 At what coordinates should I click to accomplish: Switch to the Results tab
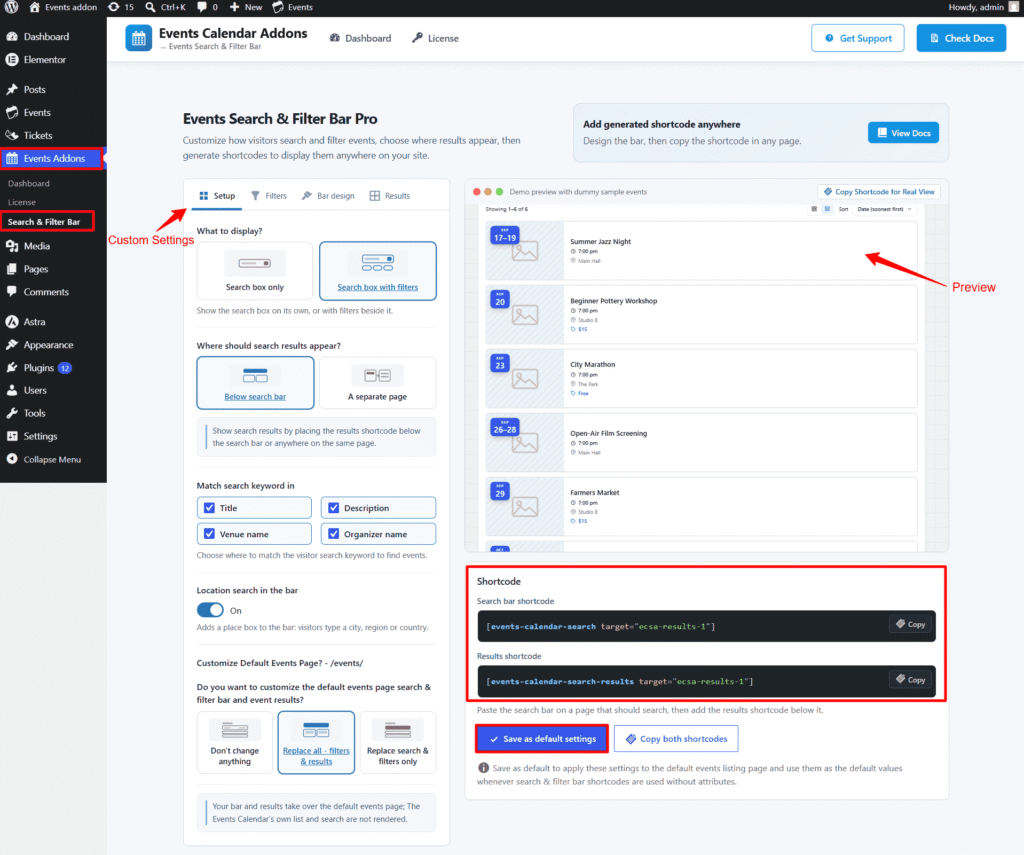pyautogui.click(x=390, y=196)
